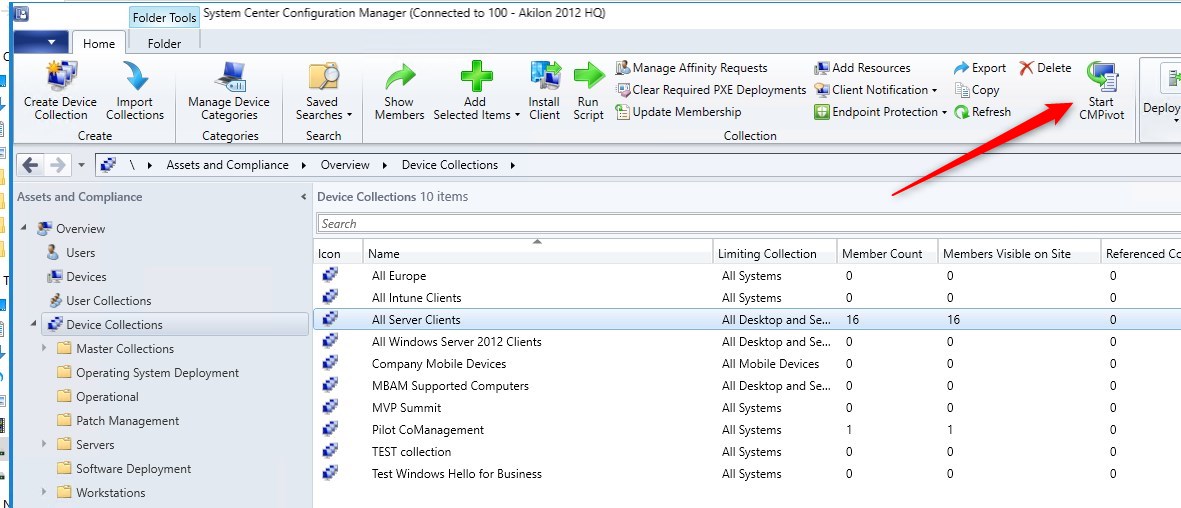
Task: Click the Search input field
Action: pos(749,224)
